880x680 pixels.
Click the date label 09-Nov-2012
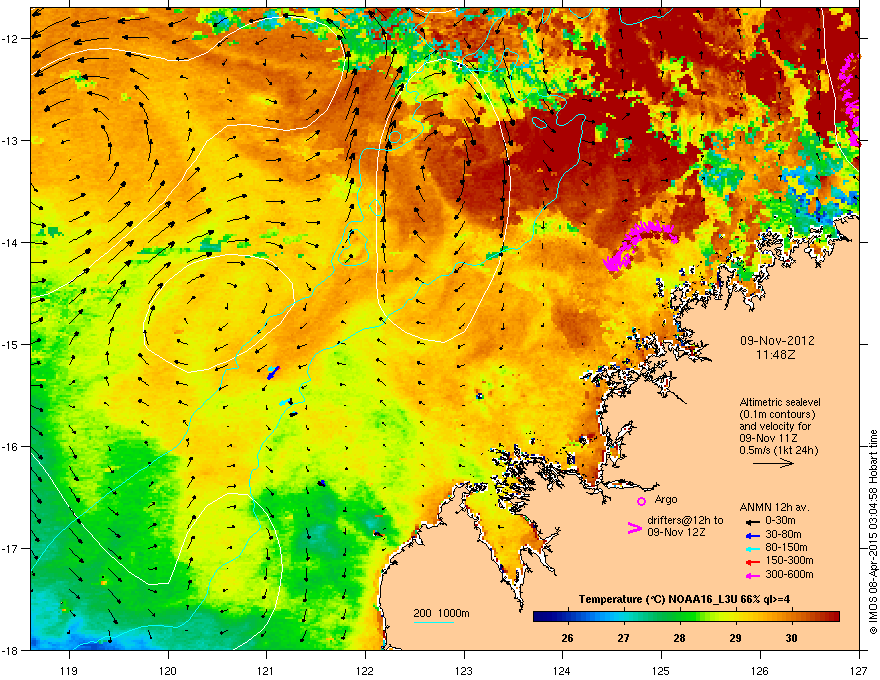coord(777,341)
